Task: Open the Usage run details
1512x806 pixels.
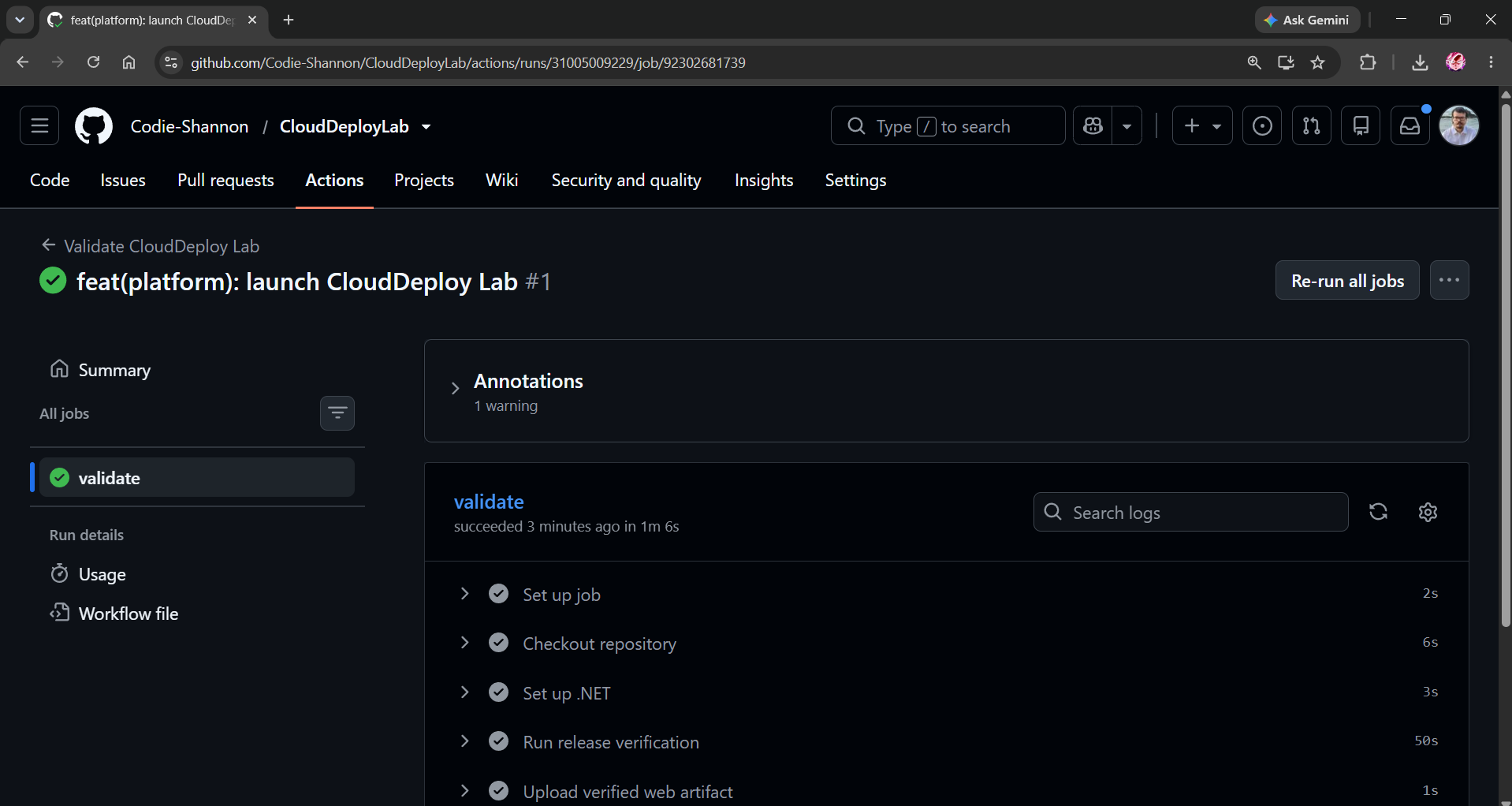Action: click(x=102, y=574)
